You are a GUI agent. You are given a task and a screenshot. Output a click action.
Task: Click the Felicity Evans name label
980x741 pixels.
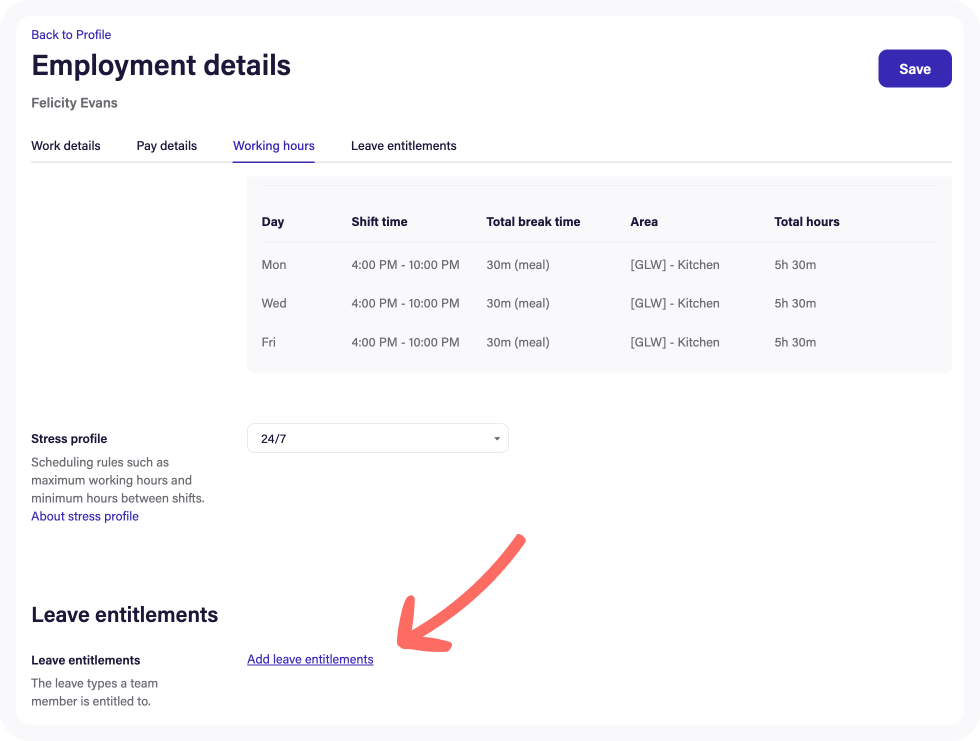click(74, 103)
